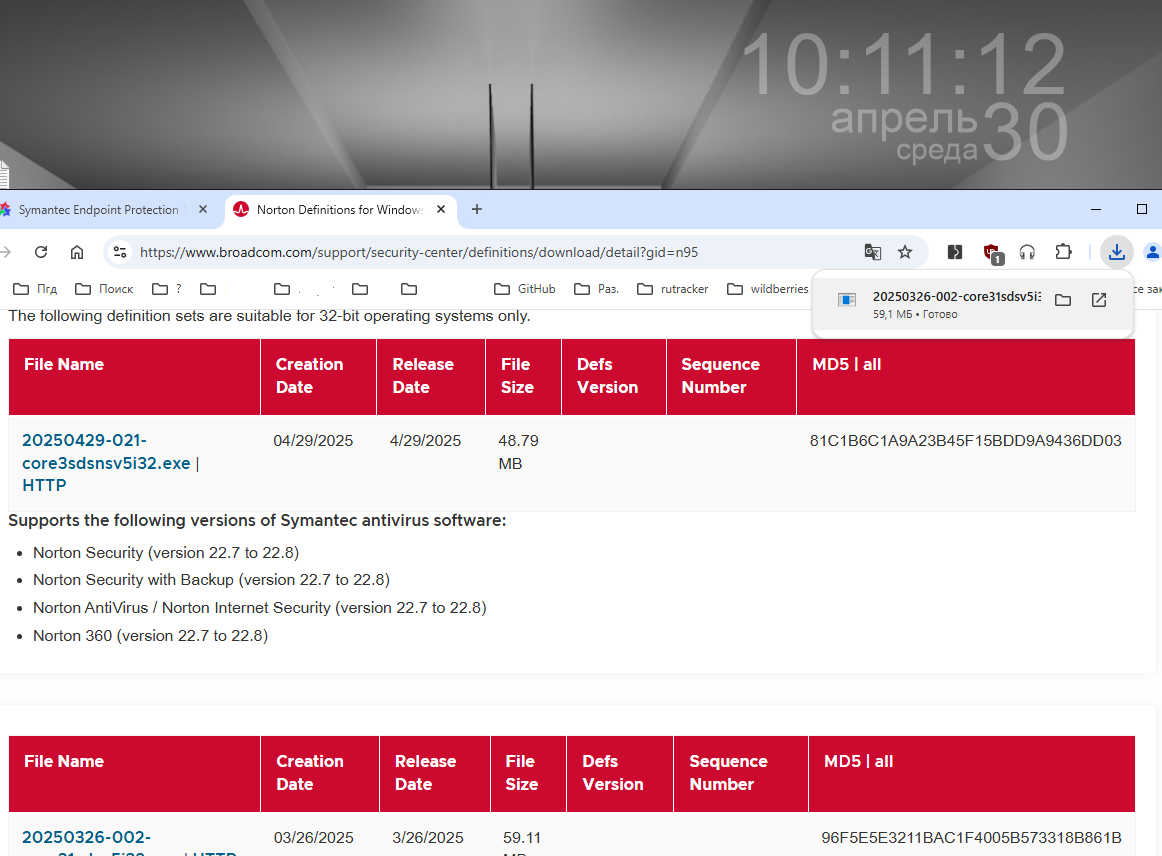The image size is (1162, 856).
Task: Click the 'all' link in first MD5 header
Action: coord(872,364)
